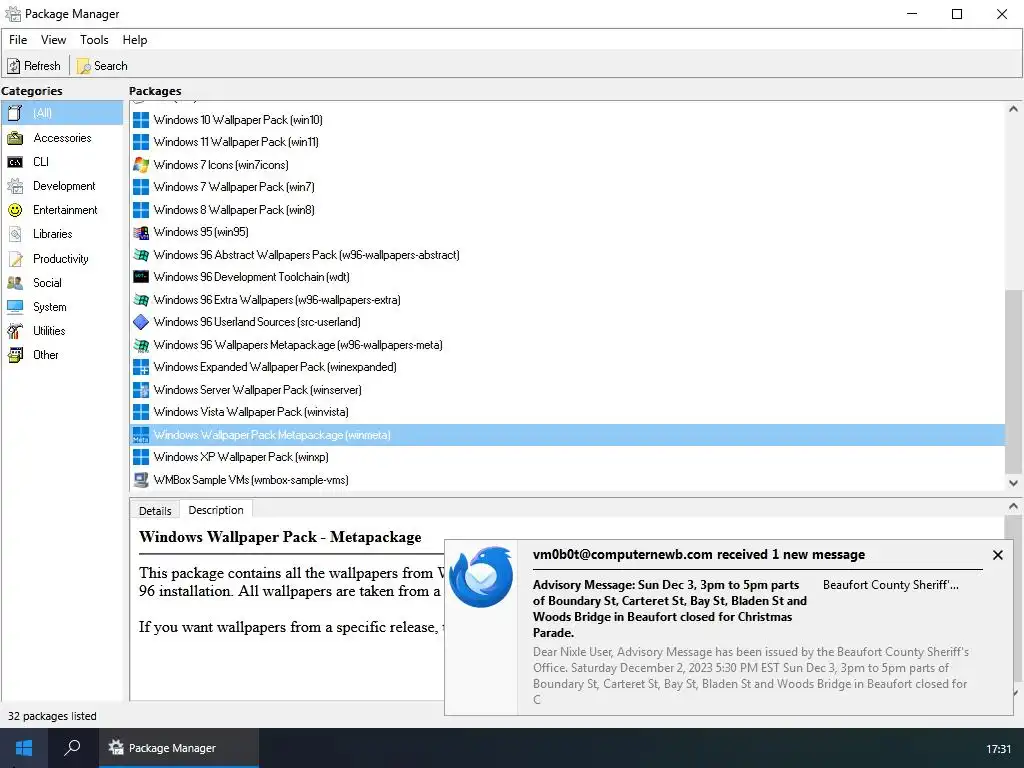Open the Search tool

[x=103, y=66]
